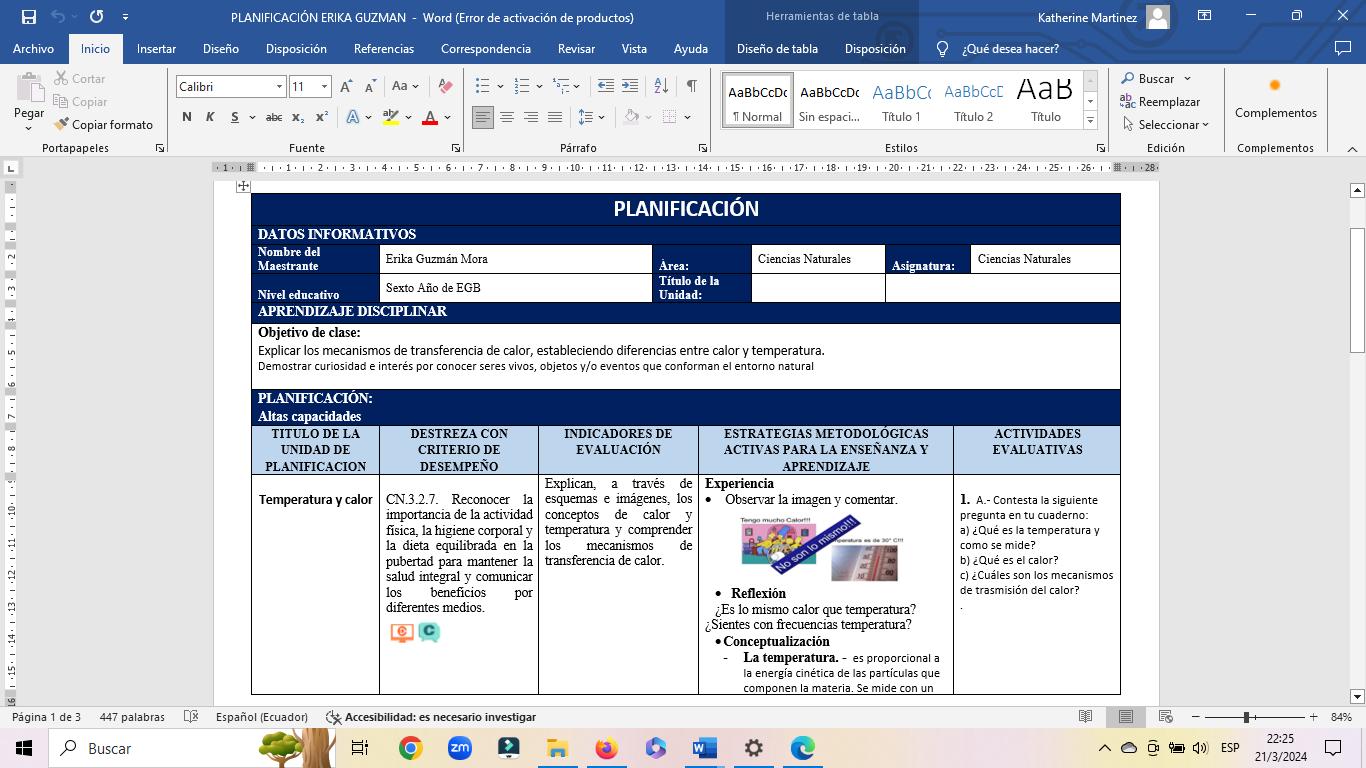This screenshot has width=1366, height=768.
Task: Click the Complementos add-ins icon
Action: click(1275, 98)
